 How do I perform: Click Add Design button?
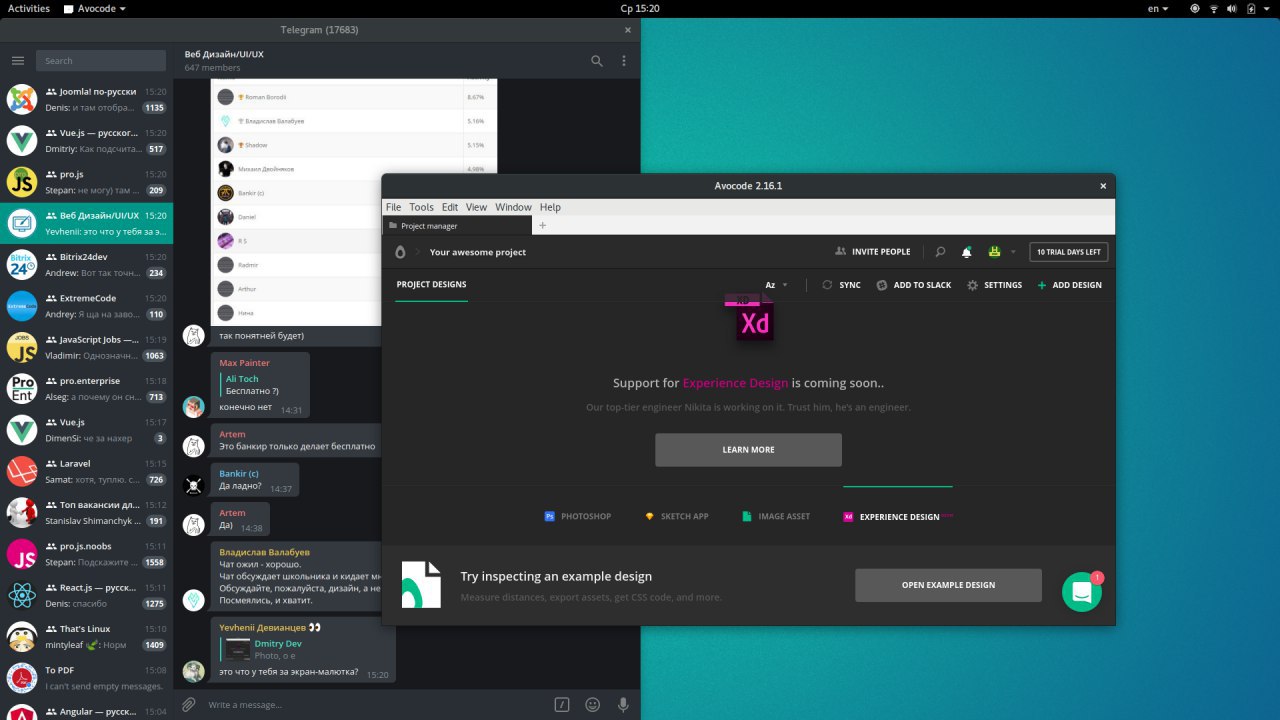(1069, 285)
